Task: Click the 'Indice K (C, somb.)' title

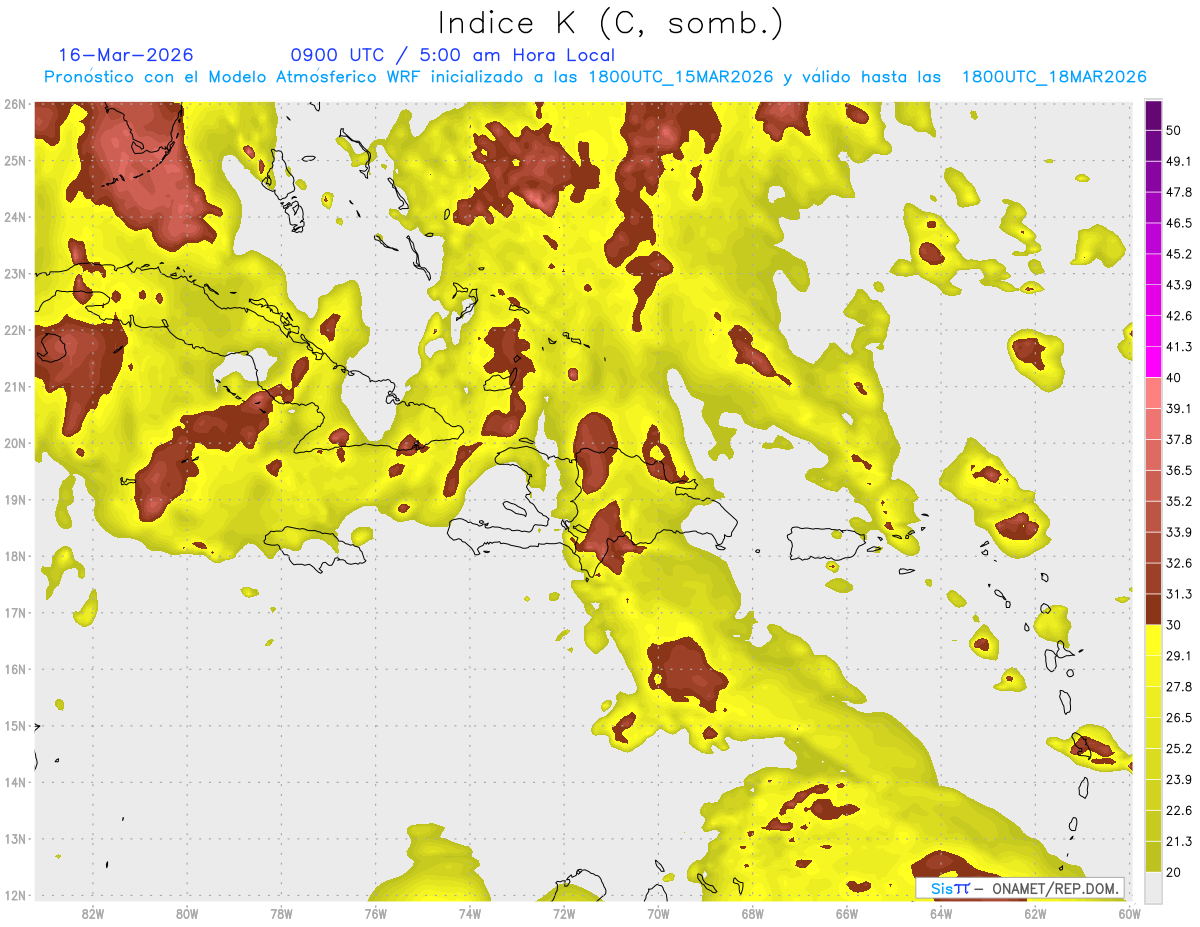Action: (610, 24)
